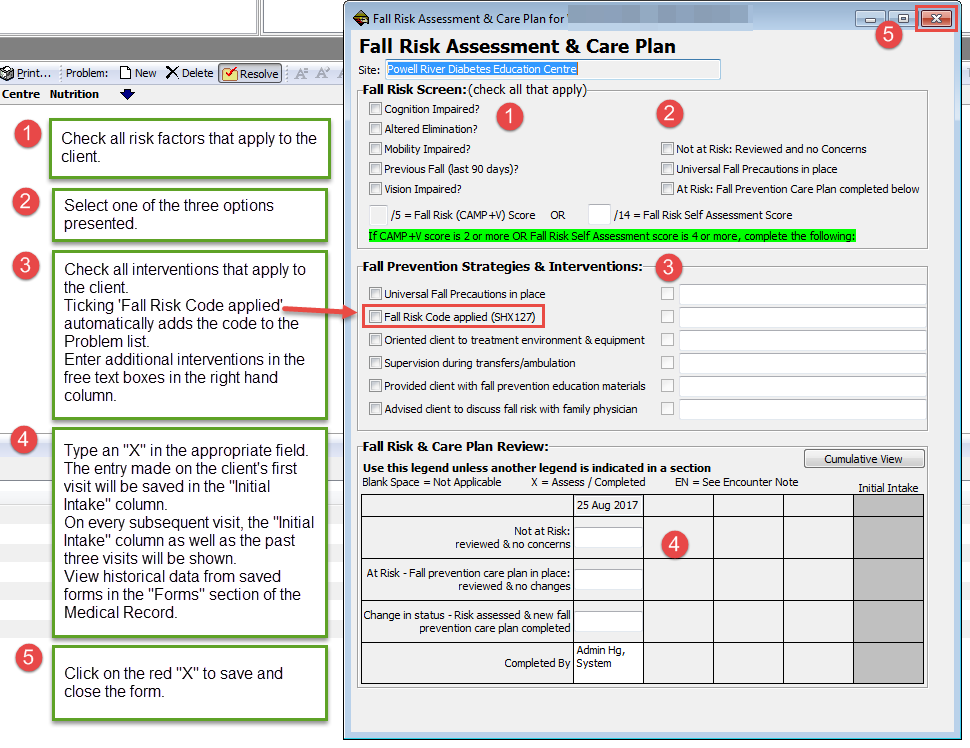This screenshot has height=748, width=970.
Task: Switch to the Nutrition tab
Action: [x=73, y=94]
